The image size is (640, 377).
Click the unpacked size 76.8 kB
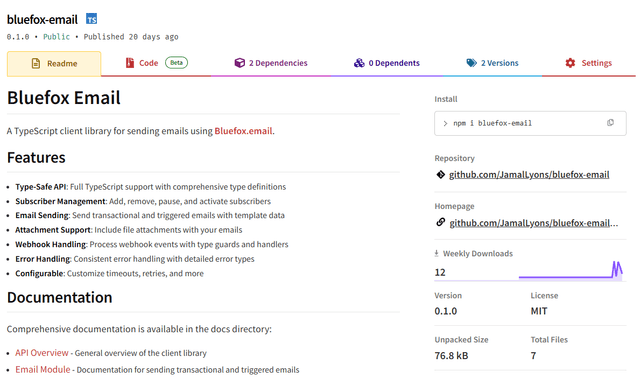pos(451,356)
